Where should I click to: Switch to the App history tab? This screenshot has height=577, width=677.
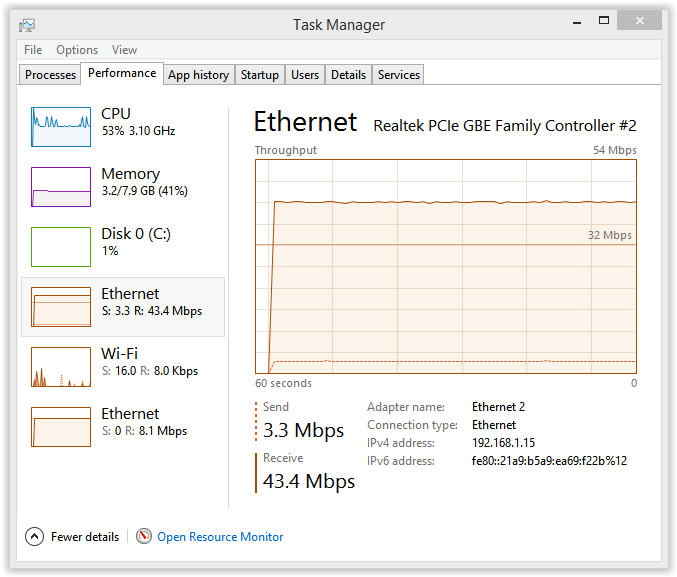click(198, 75)
